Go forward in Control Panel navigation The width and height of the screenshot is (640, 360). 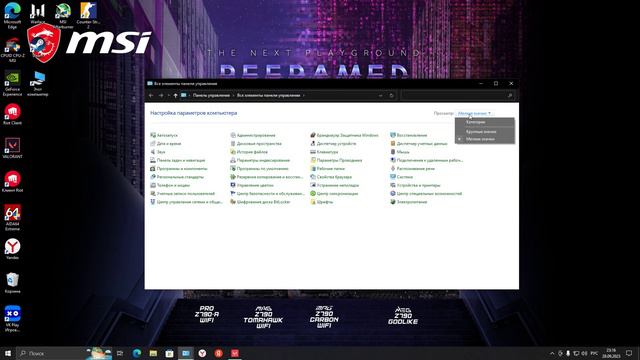pyautogui.click(x=161, y=96)
